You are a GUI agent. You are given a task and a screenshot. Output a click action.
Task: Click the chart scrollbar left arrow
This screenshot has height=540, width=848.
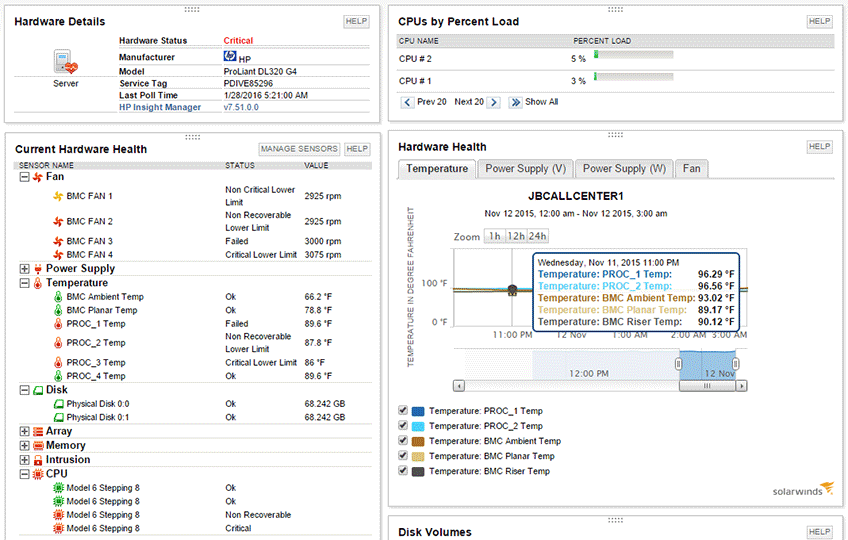(459, 386)
